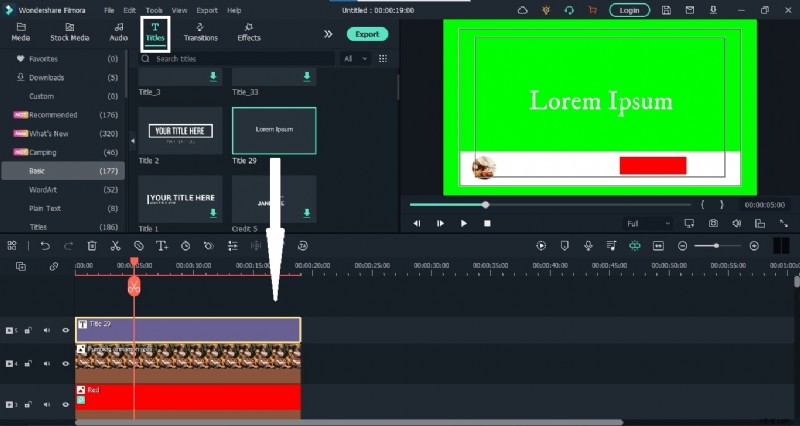Select the Camping category
The height and width of the screenshot is (426, 800).
[x=63, y=152]
